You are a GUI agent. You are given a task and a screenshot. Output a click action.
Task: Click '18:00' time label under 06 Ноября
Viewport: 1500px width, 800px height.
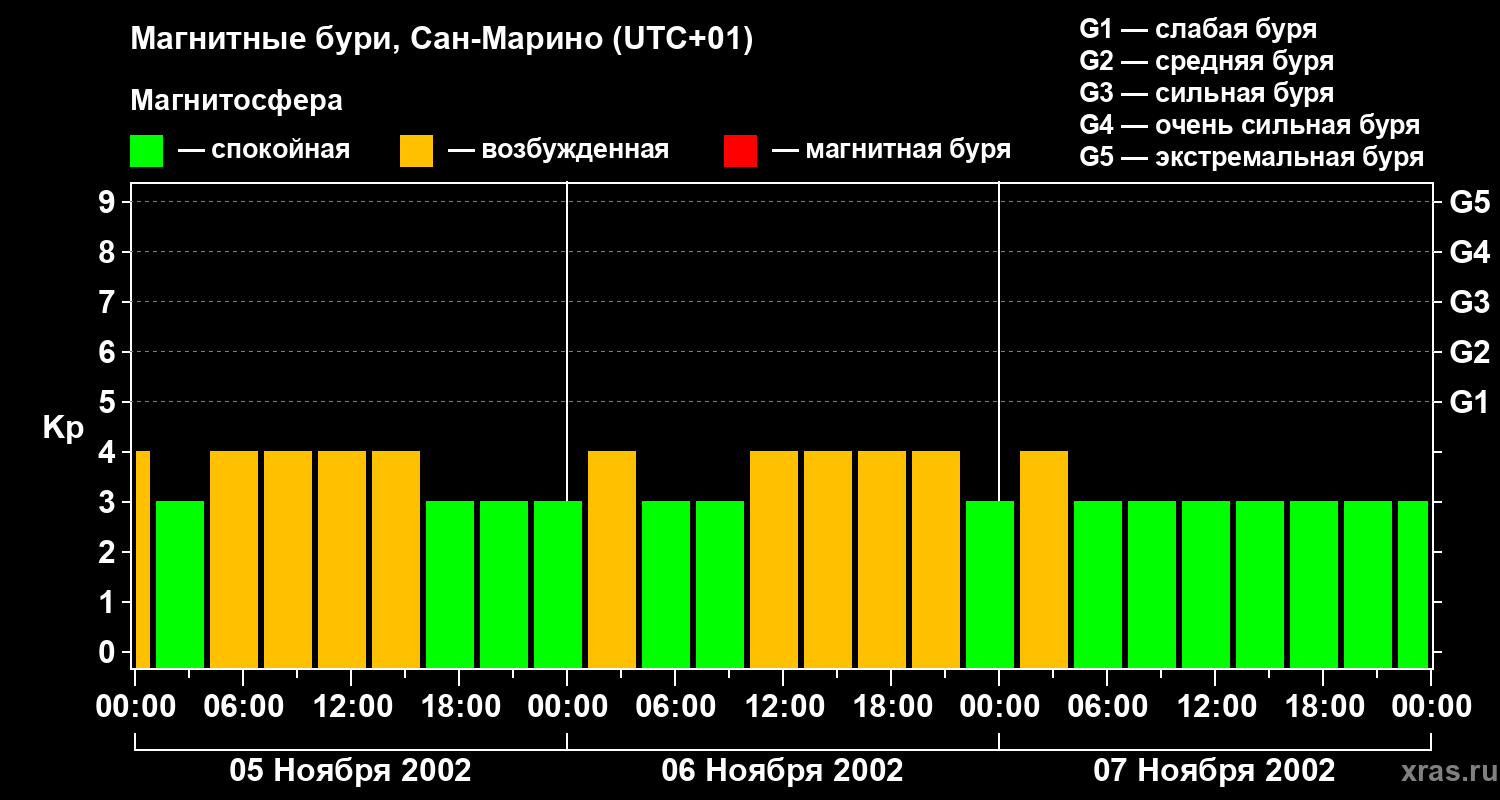(891, 706)
